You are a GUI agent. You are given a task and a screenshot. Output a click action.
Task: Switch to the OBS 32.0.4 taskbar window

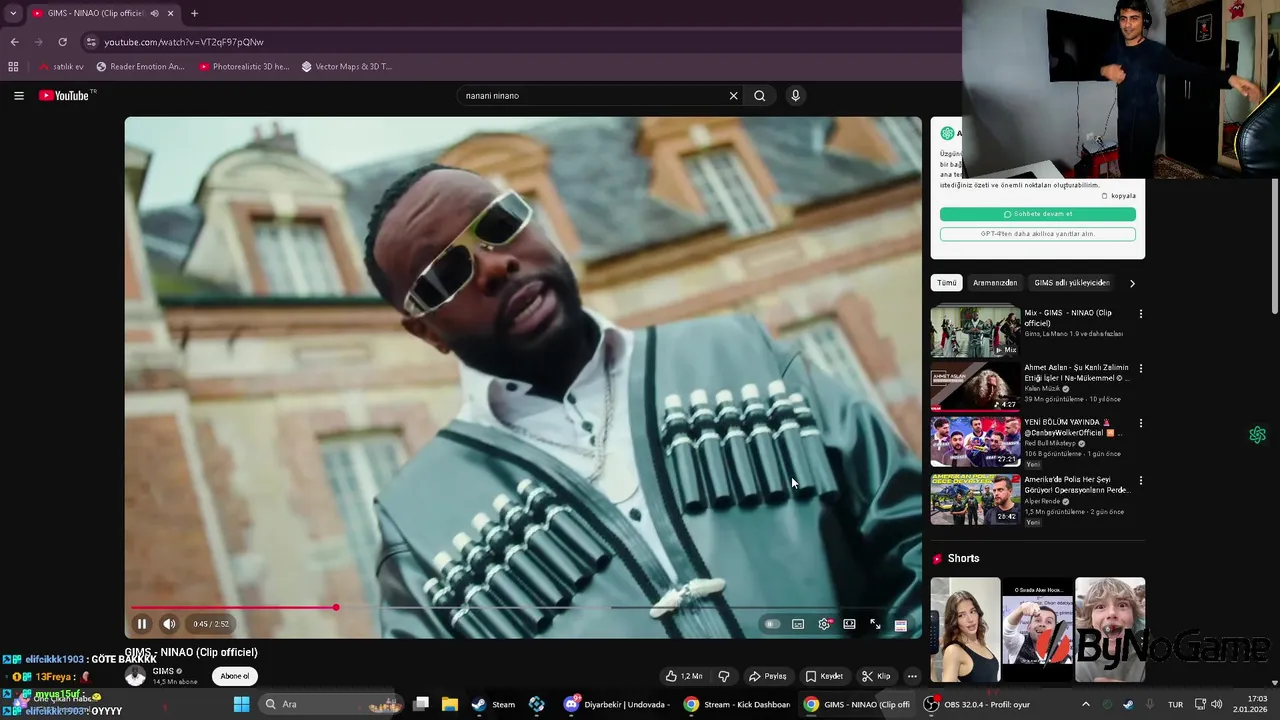tap(977, 704)
